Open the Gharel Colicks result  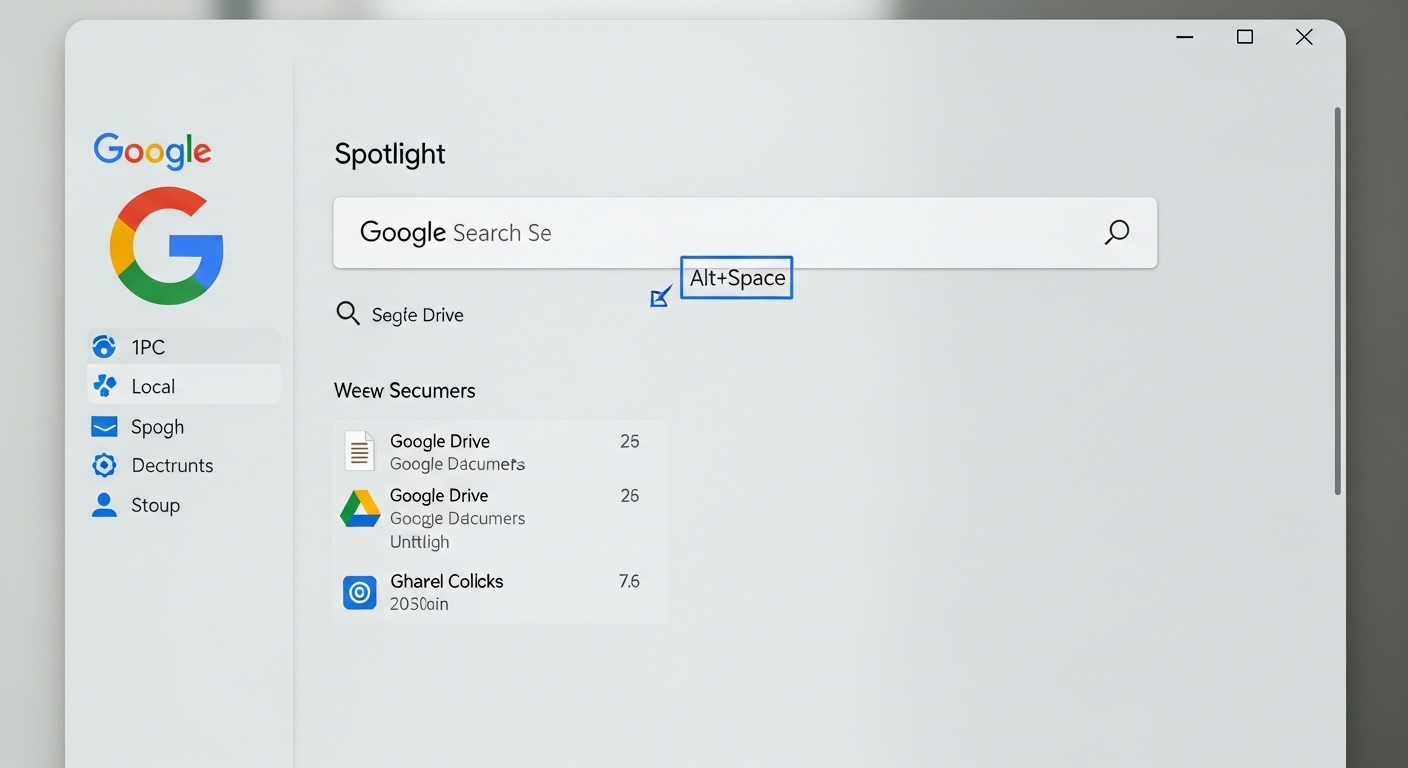500,592
